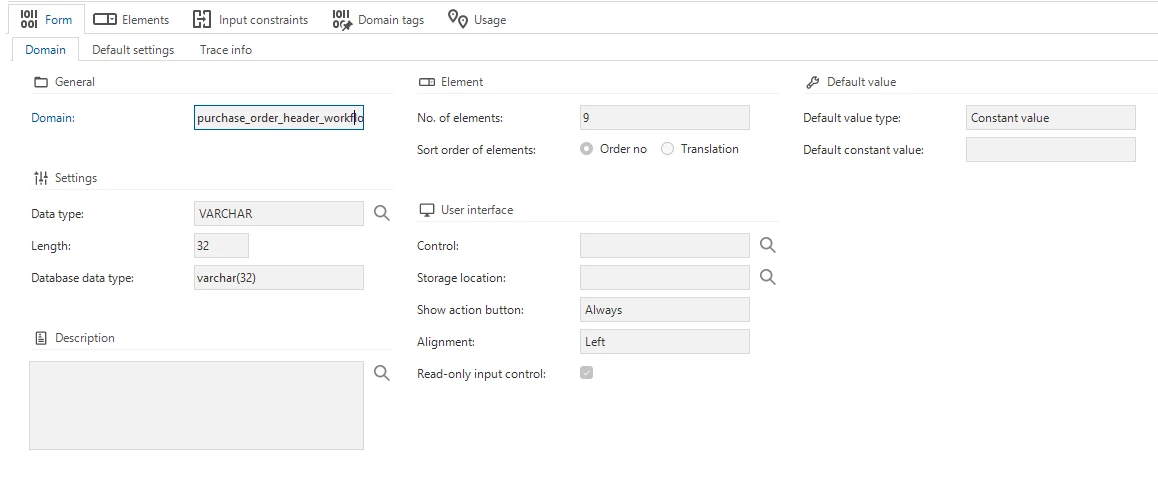Select the Order no sort radio button
Screen dimensions: 1158x477
pos(587,149)
